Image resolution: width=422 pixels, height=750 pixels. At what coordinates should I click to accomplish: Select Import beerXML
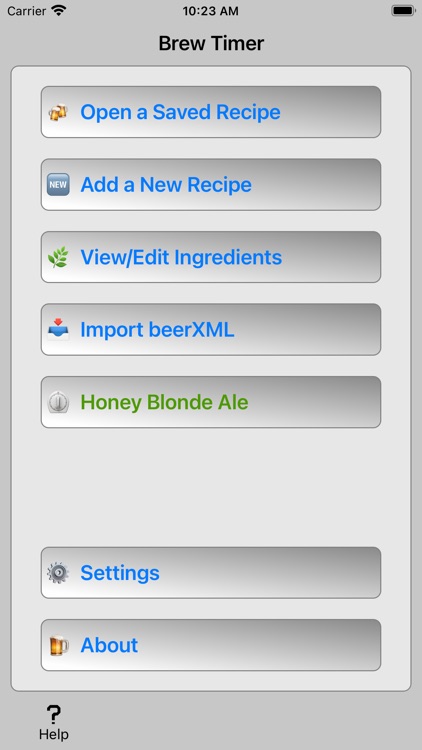click(211, 330)
